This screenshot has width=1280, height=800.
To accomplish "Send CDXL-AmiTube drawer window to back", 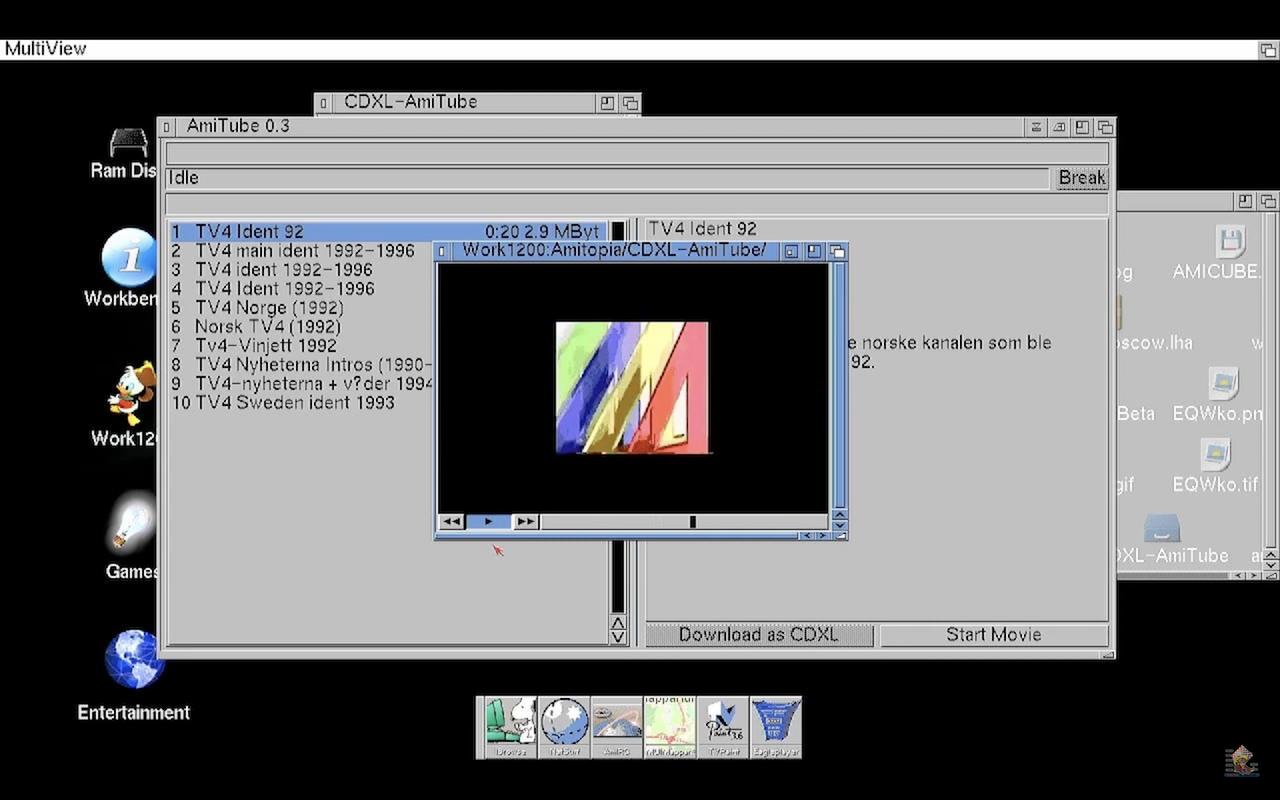I will click(x=629, y=102).
